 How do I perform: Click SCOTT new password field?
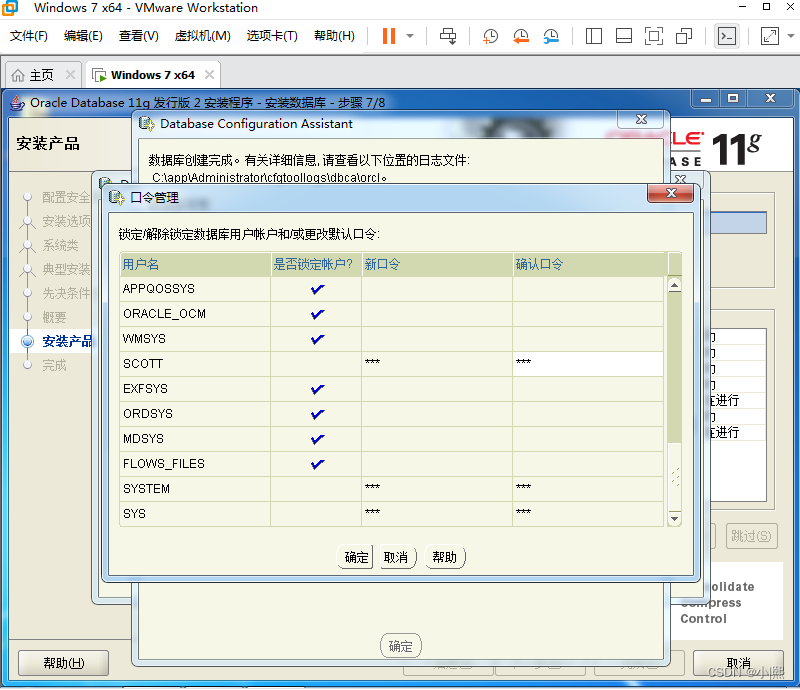tap(437, 364)
